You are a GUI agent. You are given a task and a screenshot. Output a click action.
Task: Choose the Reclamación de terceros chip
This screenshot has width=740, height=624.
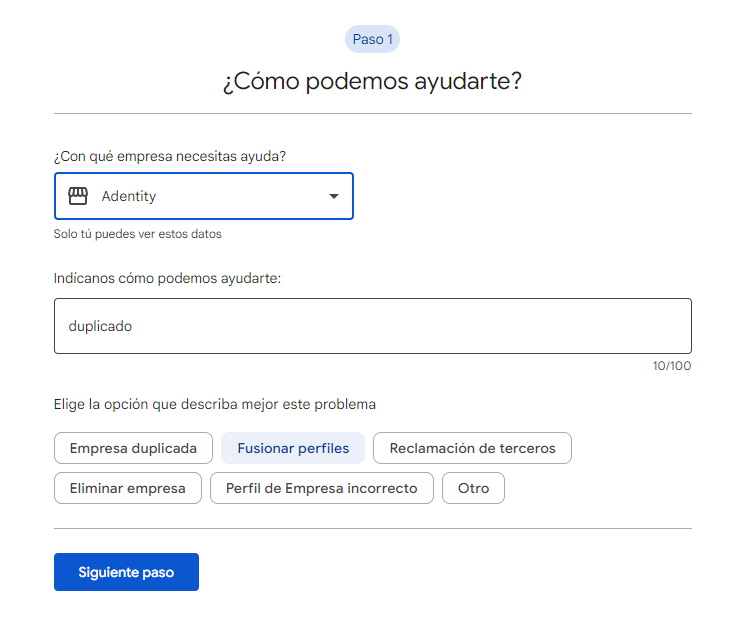pyautogui.click(x=472, y=448)
